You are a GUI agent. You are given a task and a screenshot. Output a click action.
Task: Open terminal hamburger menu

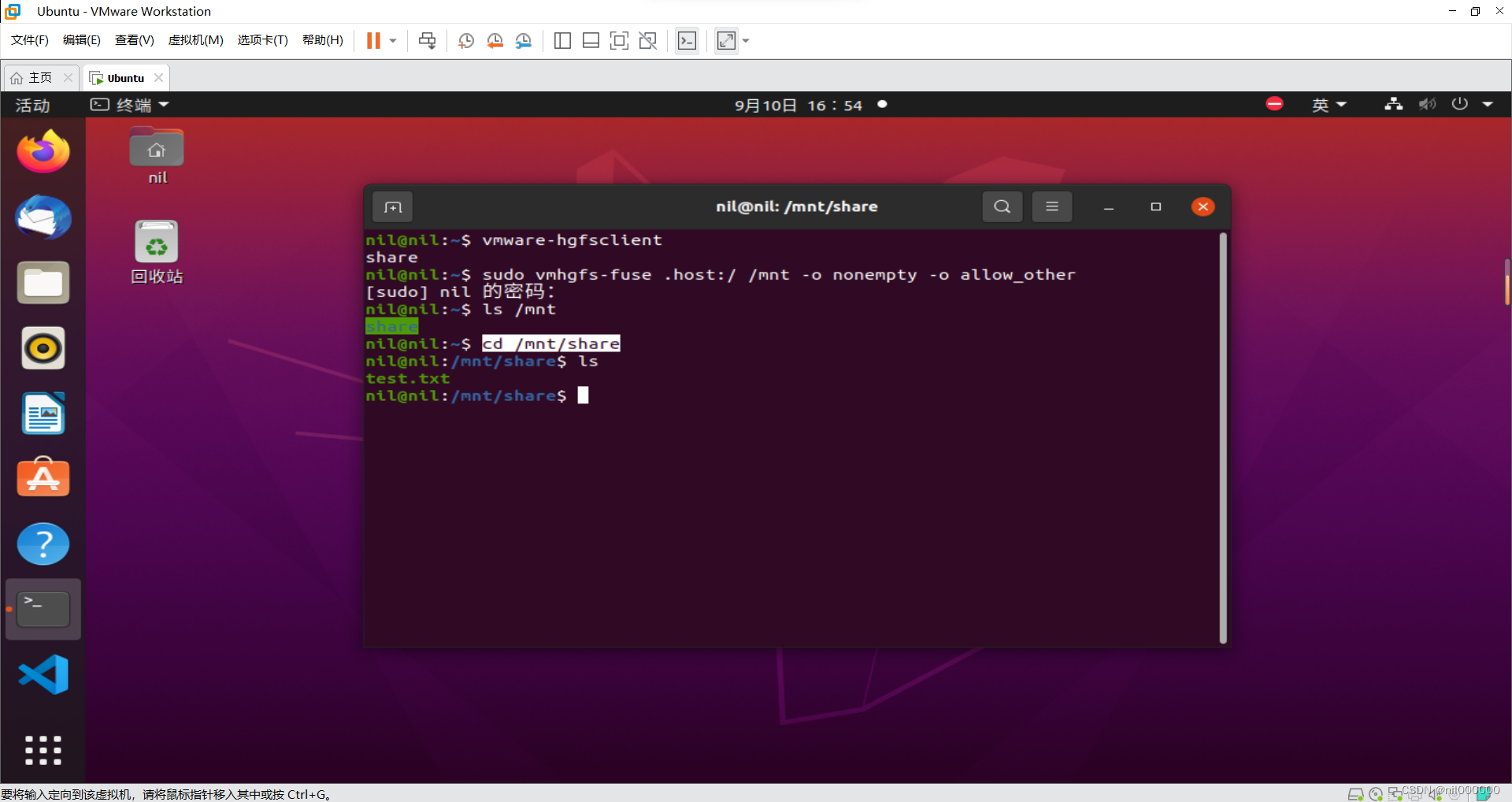1051,206
